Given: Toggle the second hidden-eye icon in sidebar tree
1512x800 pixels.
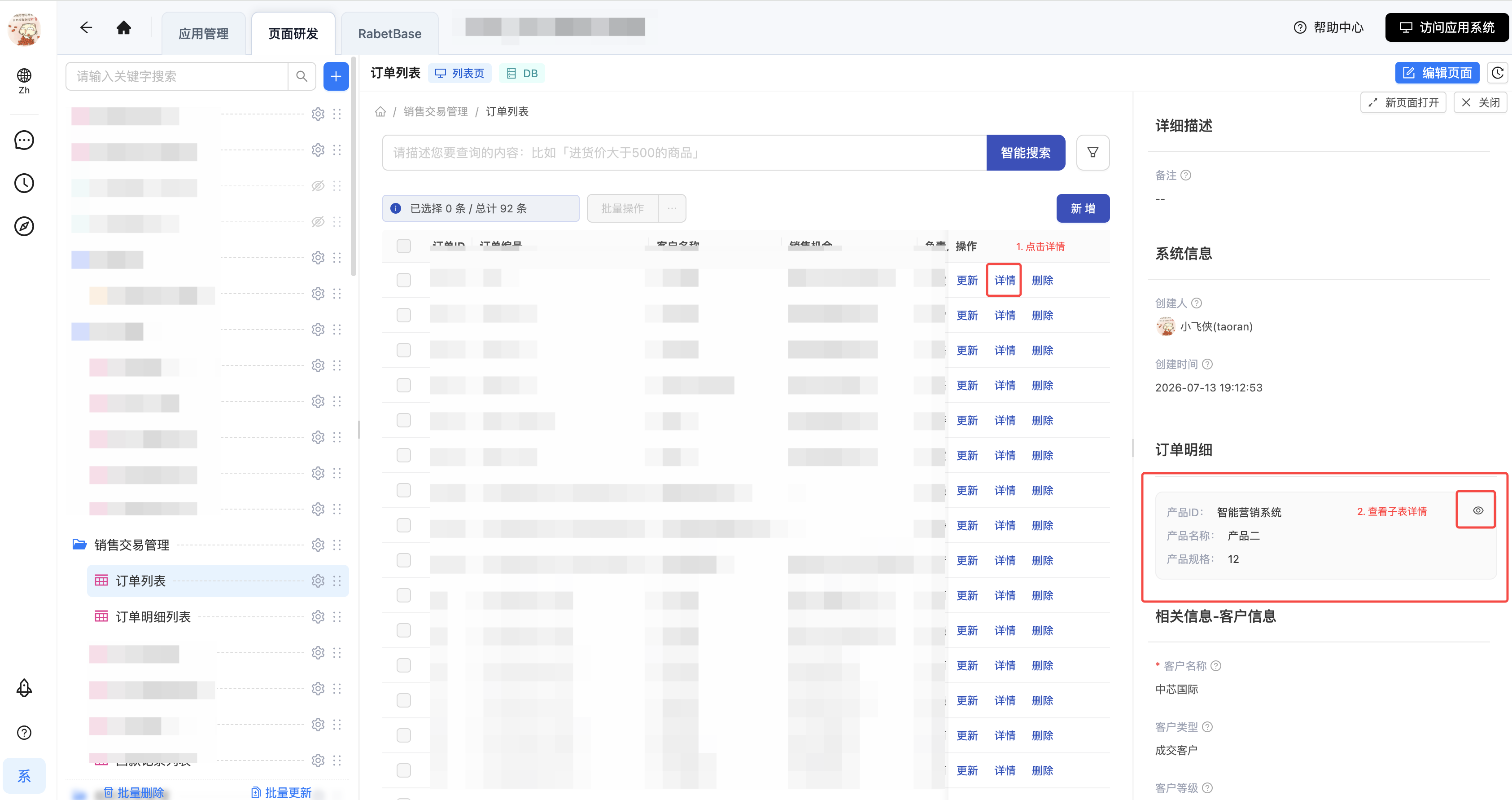Looking at the screenshot, I should (318, 222).
